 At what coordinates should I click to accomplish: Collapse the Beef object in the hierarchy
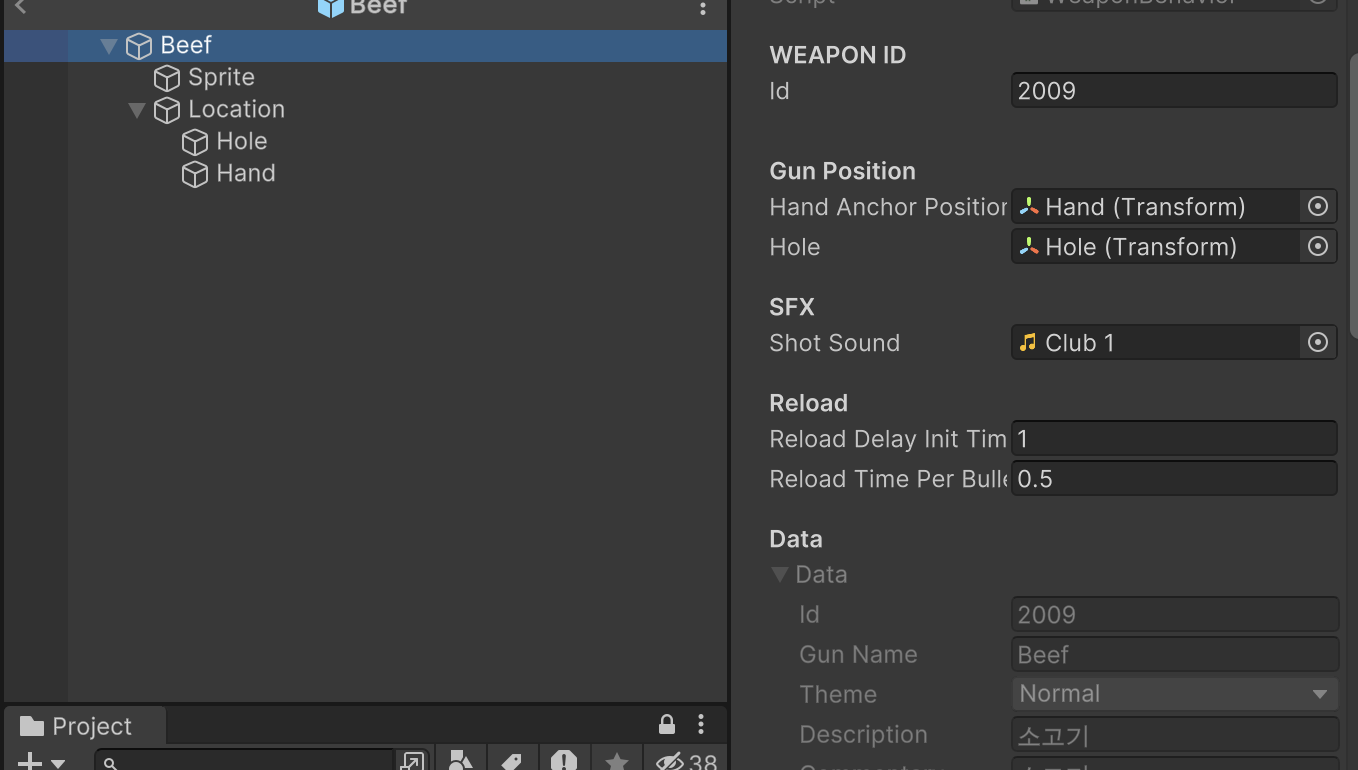(x=108, y=45)
